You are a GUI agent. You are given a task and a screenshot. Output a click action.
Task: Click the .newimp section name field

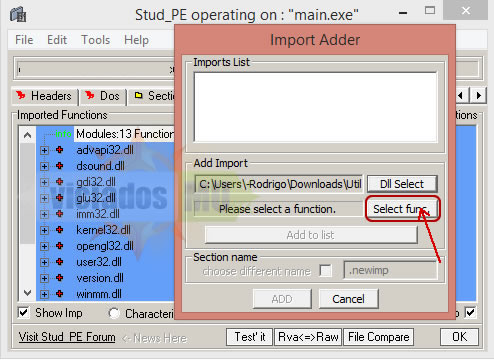pyautogui.click(x=390, y=270)
